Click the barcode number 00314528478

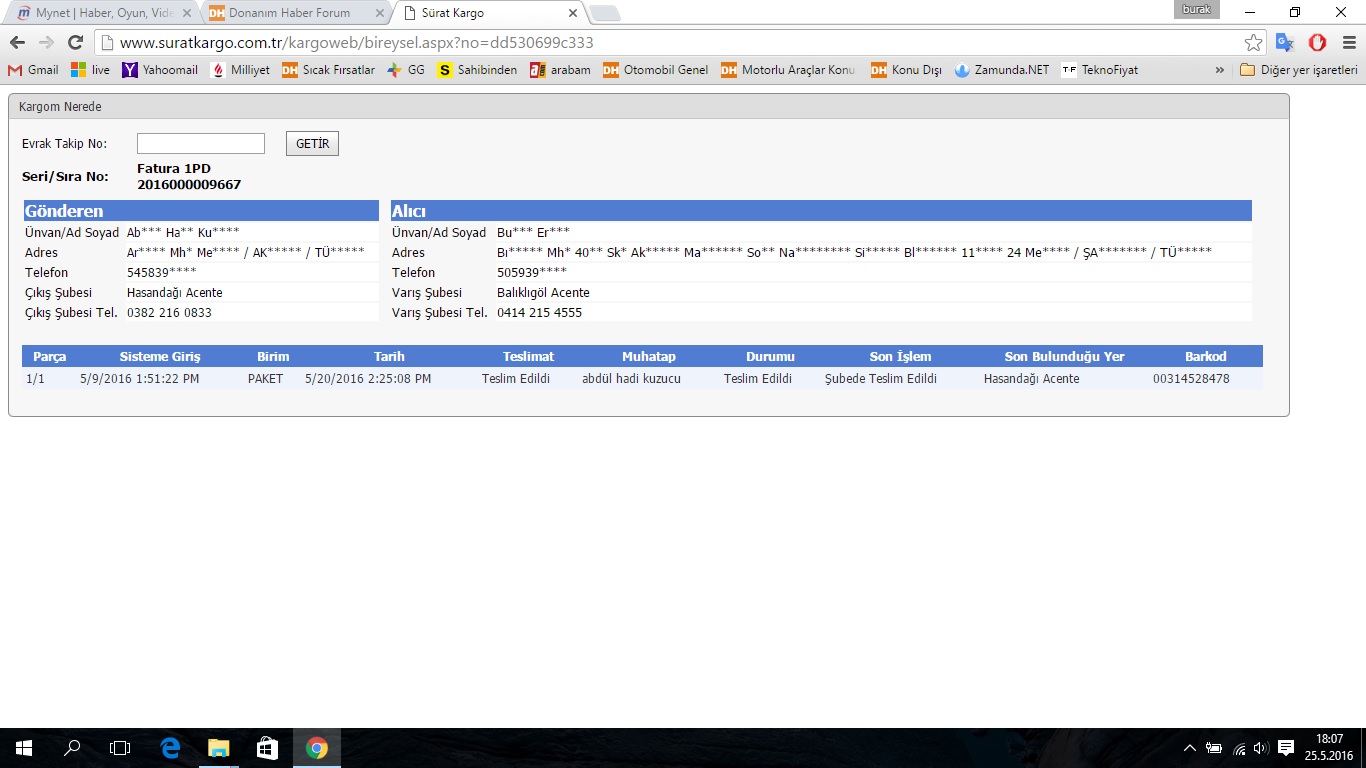point(1191,379)
